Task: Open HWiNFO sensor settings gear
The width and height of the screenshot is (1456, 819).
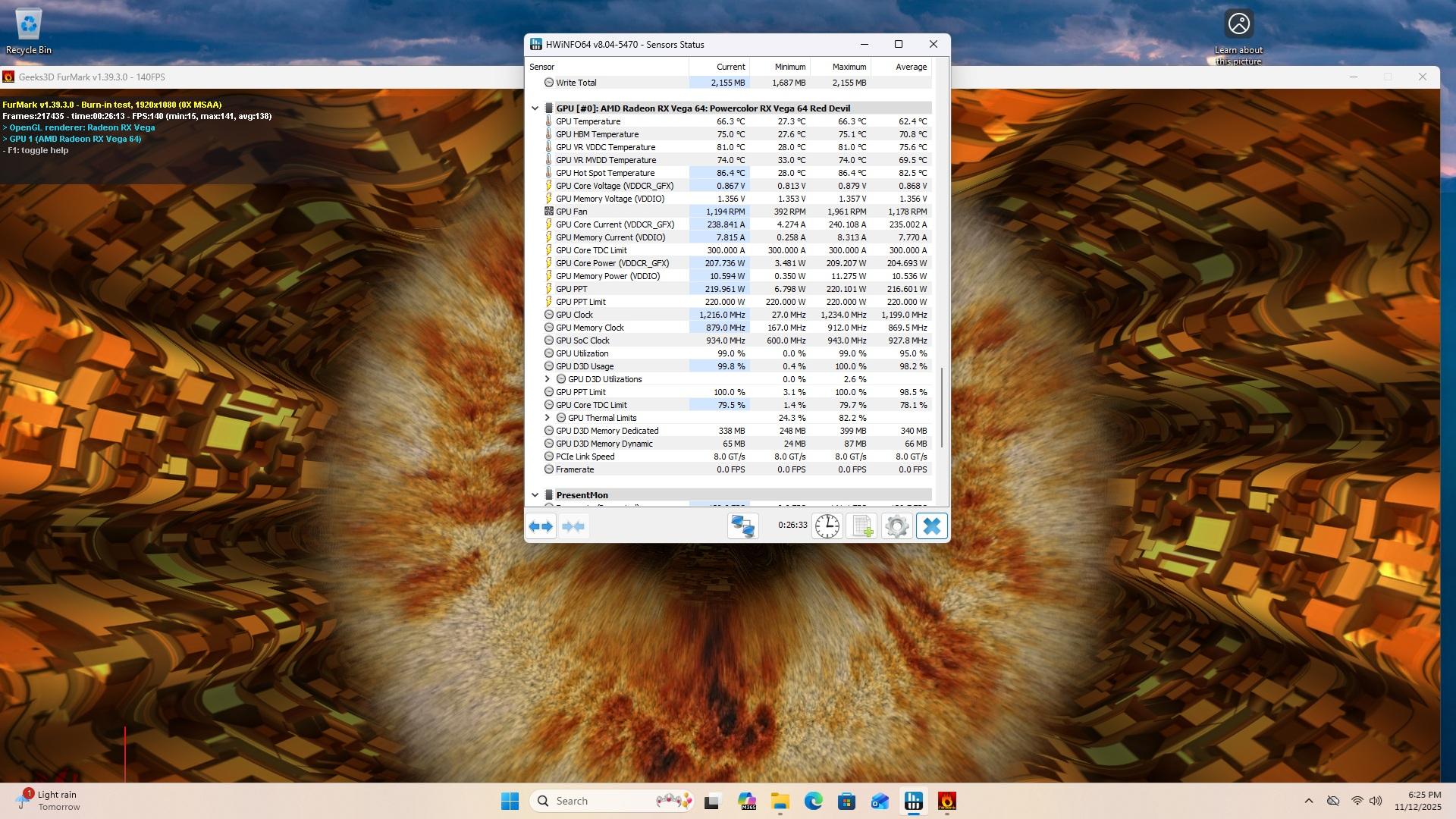Action: 897,526
